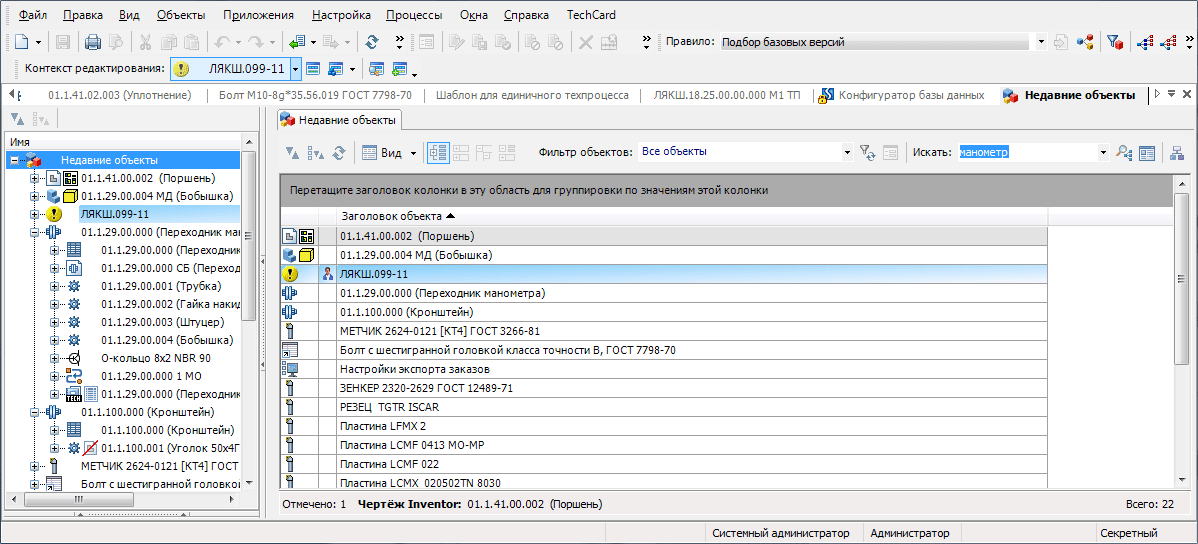Open the Объекты menu
Image resolution: width=1198 pixels, height=544 pixels.
pyautogui.click(x=181, y=15)
